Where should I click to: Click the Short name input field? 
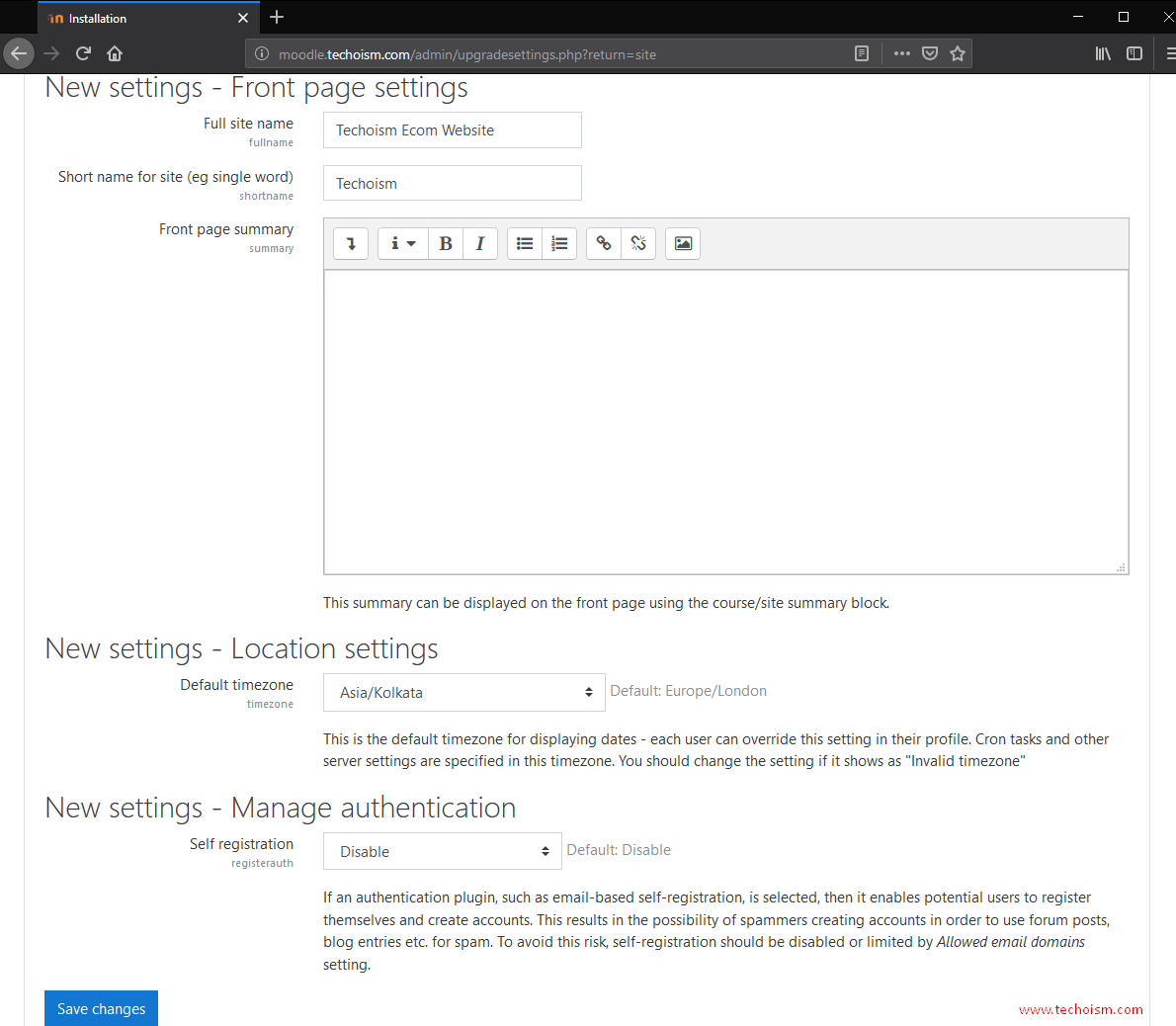(x=452, y=184)
